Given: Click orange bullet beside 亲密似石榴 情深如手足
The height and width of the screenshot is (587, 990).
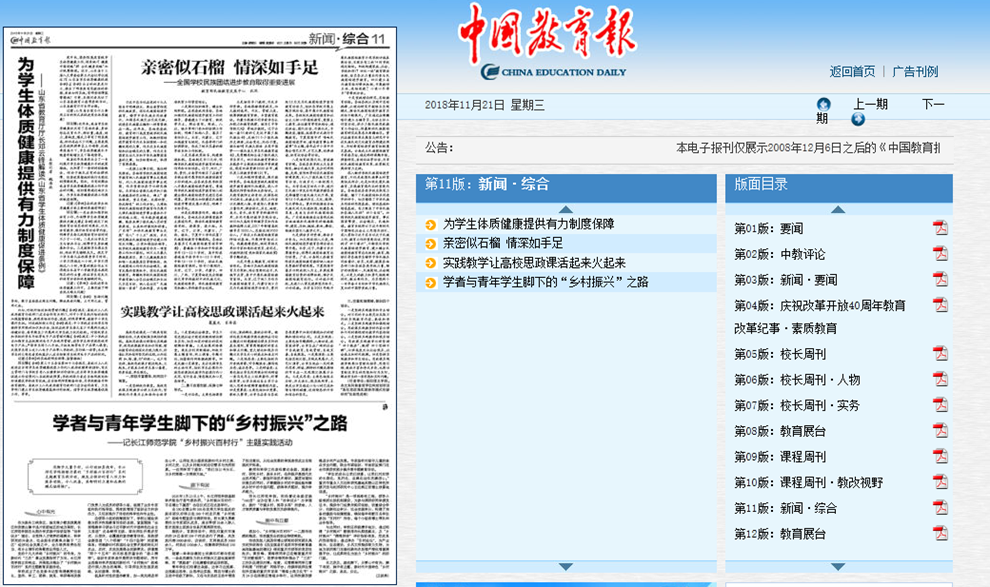Looking at the screenshot, I should click(431, 244).
